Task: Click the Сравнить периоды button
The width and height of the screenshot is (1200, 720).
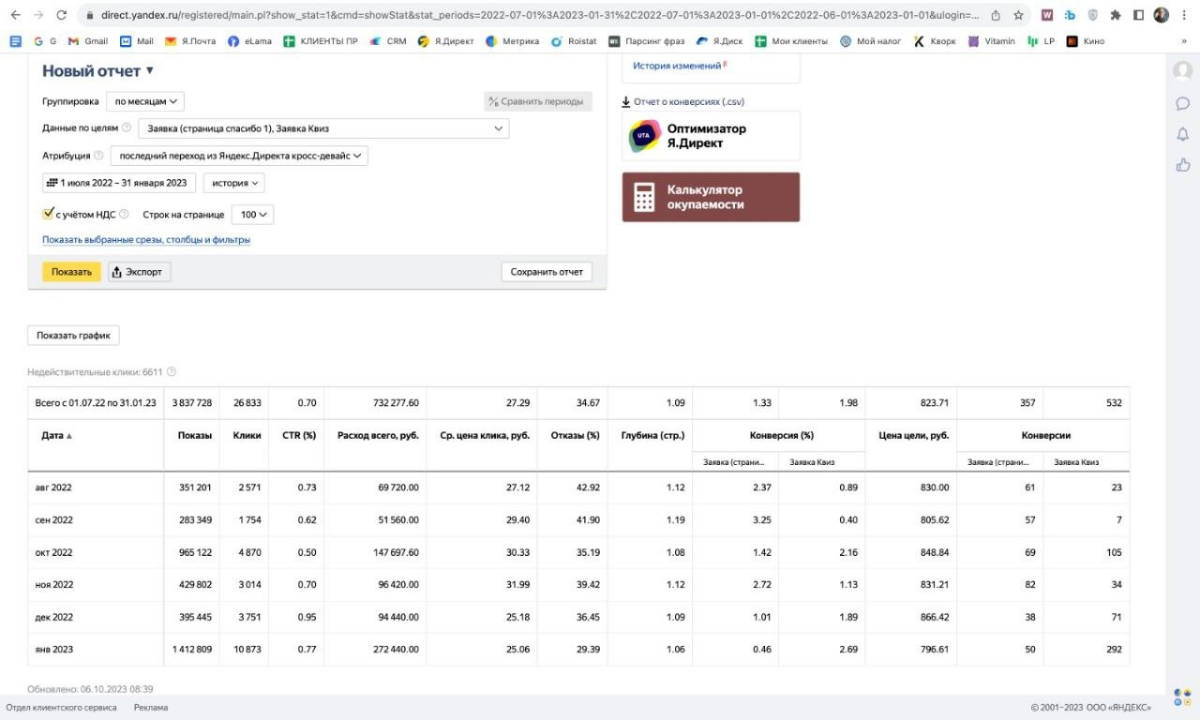Action: coord(538,101)
